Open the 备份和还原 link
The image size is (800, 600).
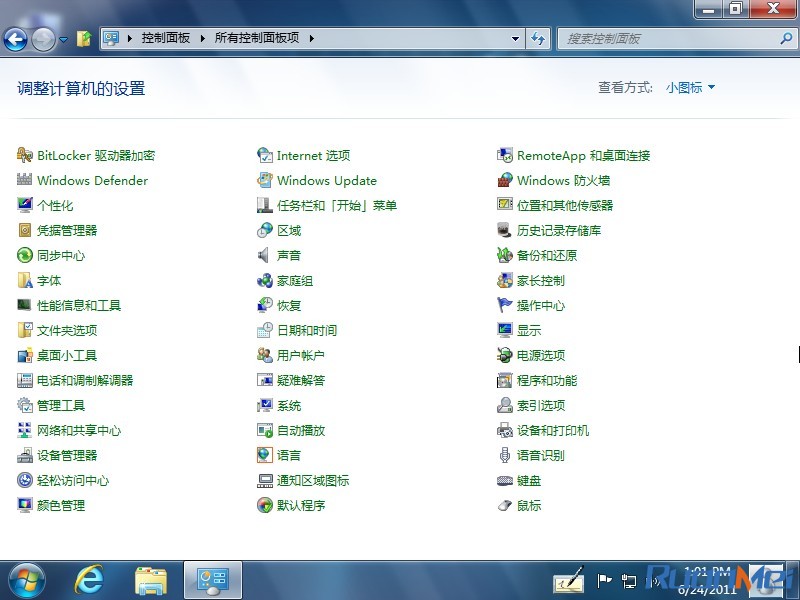pos(547,255)
